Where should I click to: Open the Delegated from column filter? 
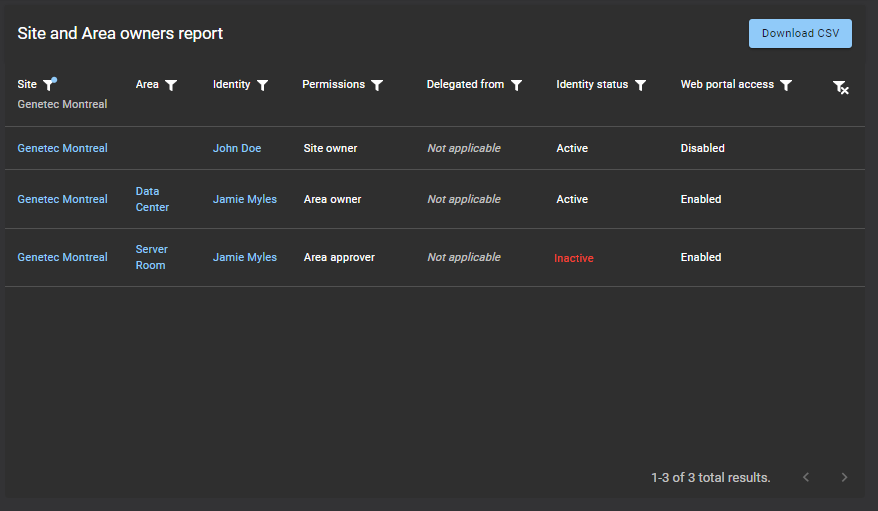pos(516,85)
